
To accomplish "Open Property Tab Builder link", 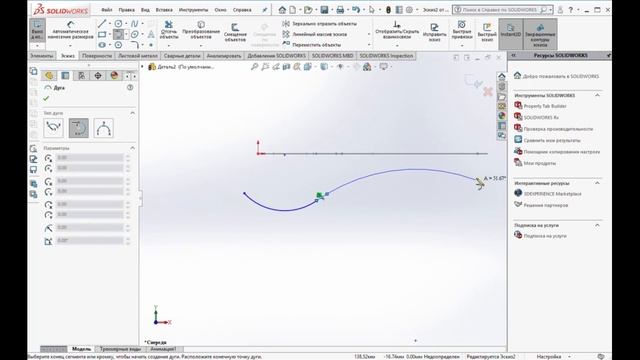I will pyautogui.click(x=540, y=106).
